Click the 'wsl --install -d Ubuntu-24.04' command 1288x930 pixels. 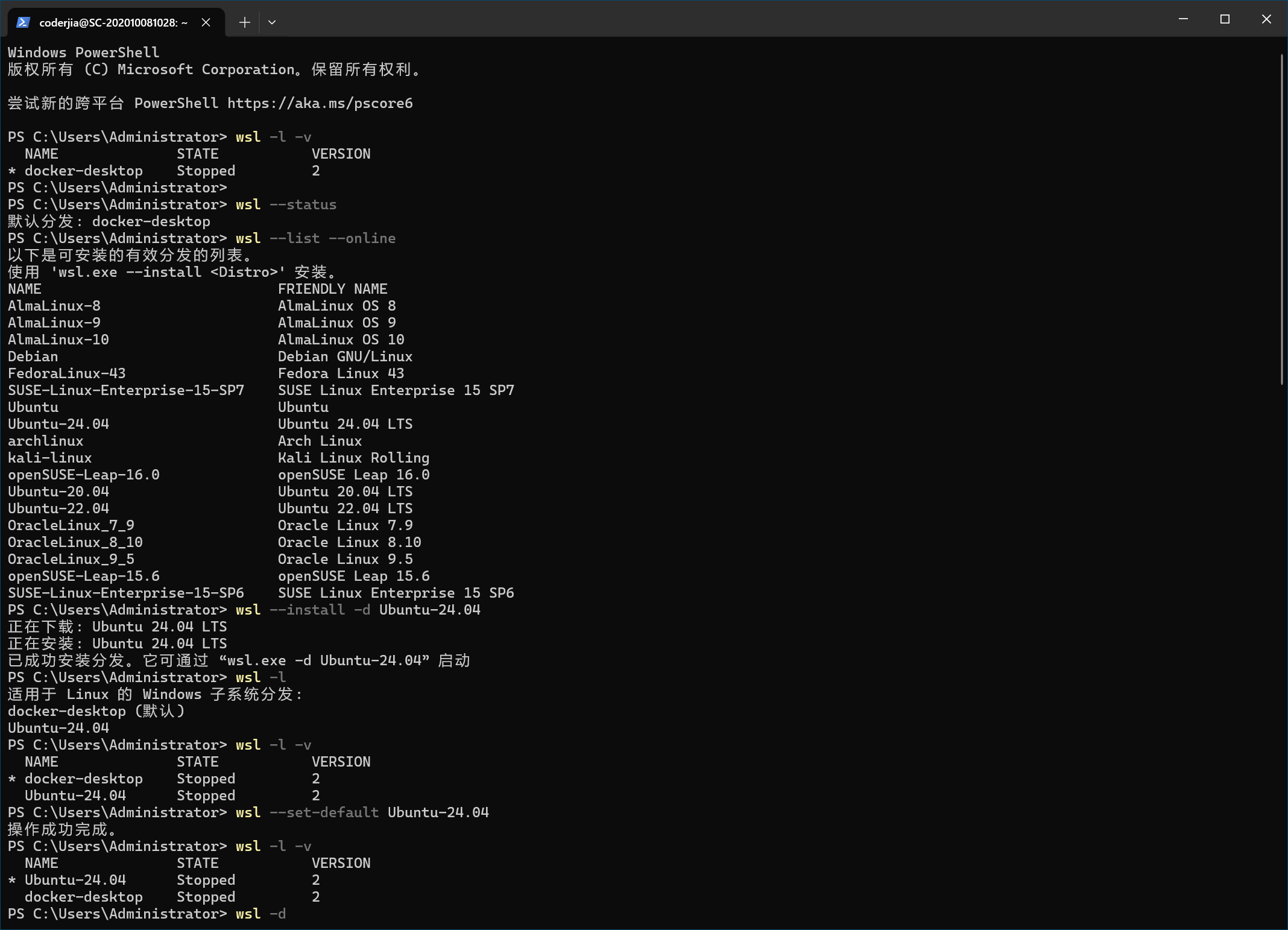pos(358,610)
